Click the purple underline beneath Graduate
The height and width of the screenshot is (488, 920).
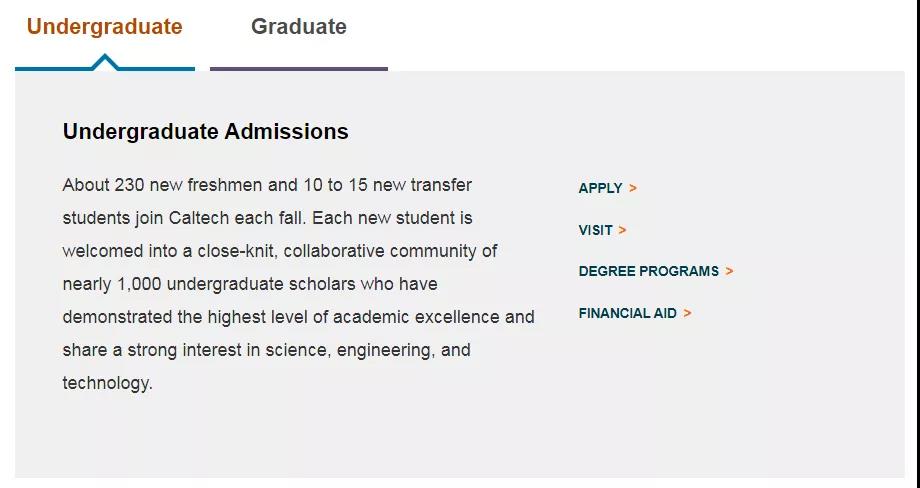click(299, 69)
